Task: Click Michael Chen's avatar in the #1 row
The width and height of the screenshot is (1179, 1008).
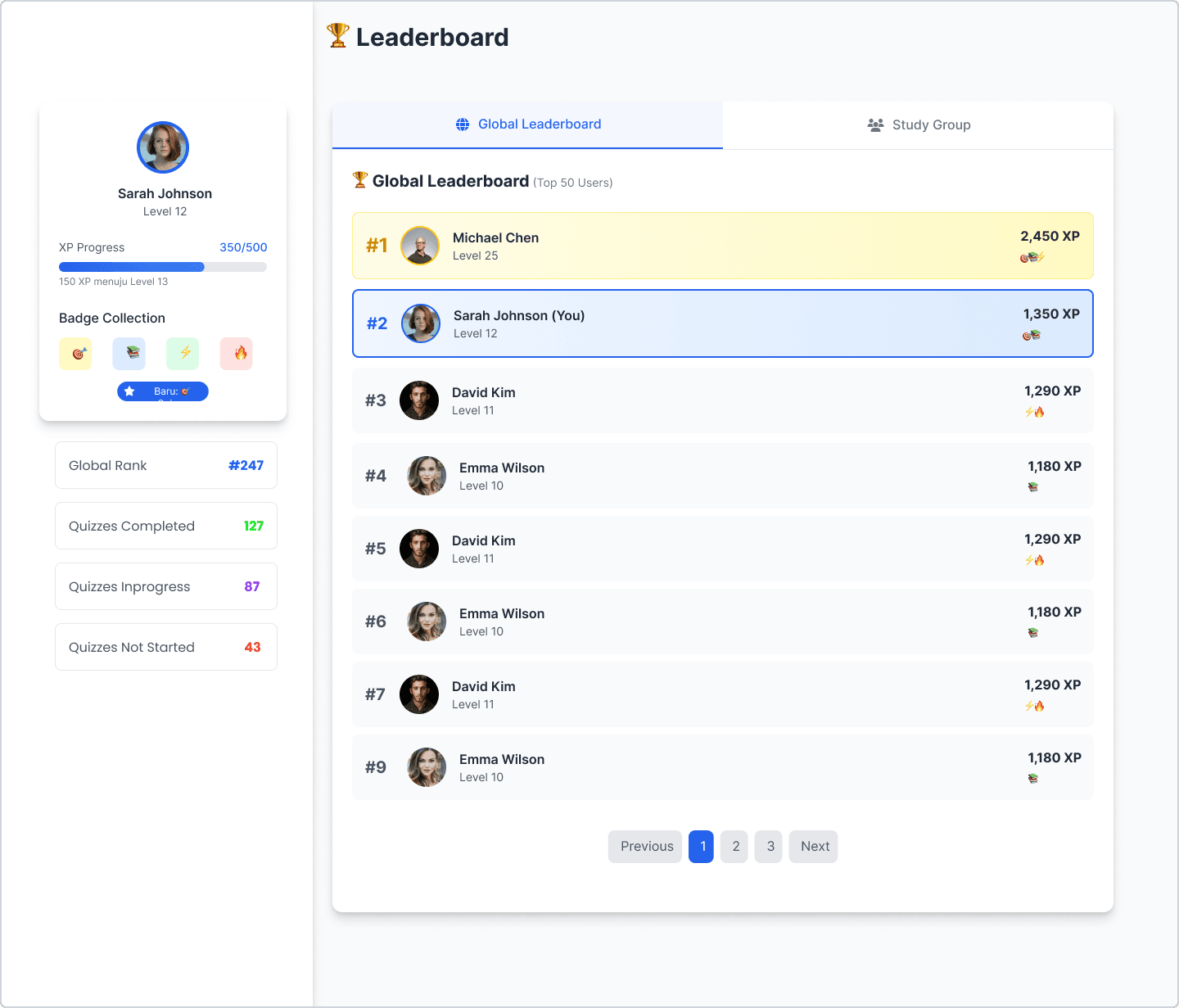Action: (420, 246)
